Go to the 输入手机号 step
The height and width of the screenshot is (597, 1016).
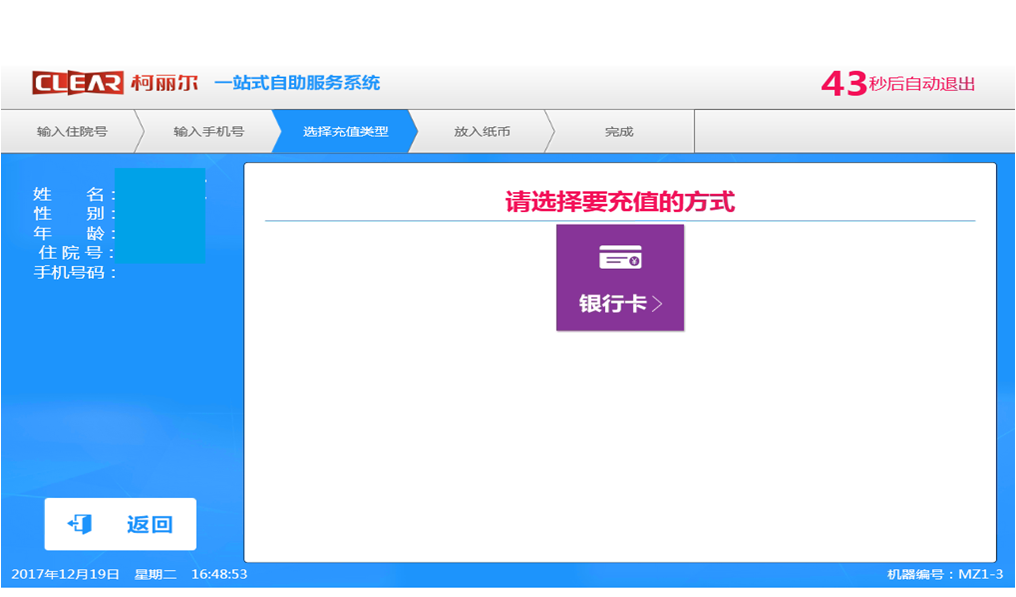pos(209,132)
